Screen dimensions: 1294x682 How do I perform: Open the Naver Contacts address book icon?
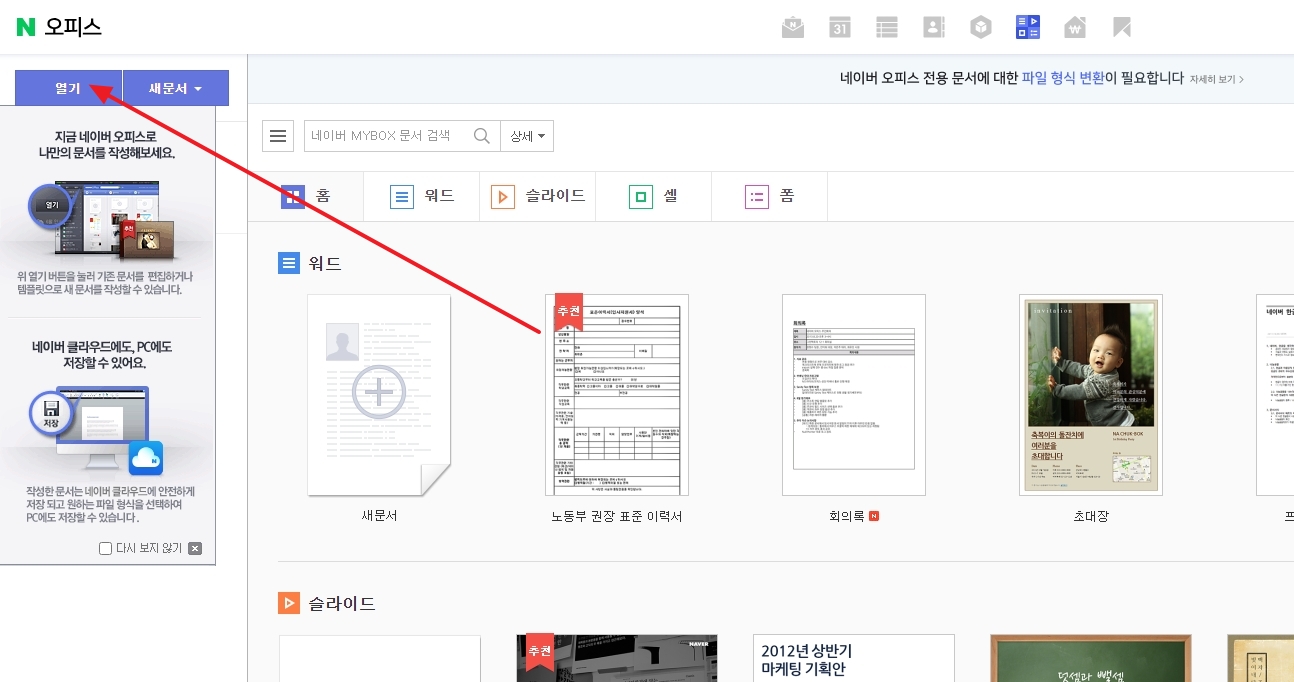[934, 27]
